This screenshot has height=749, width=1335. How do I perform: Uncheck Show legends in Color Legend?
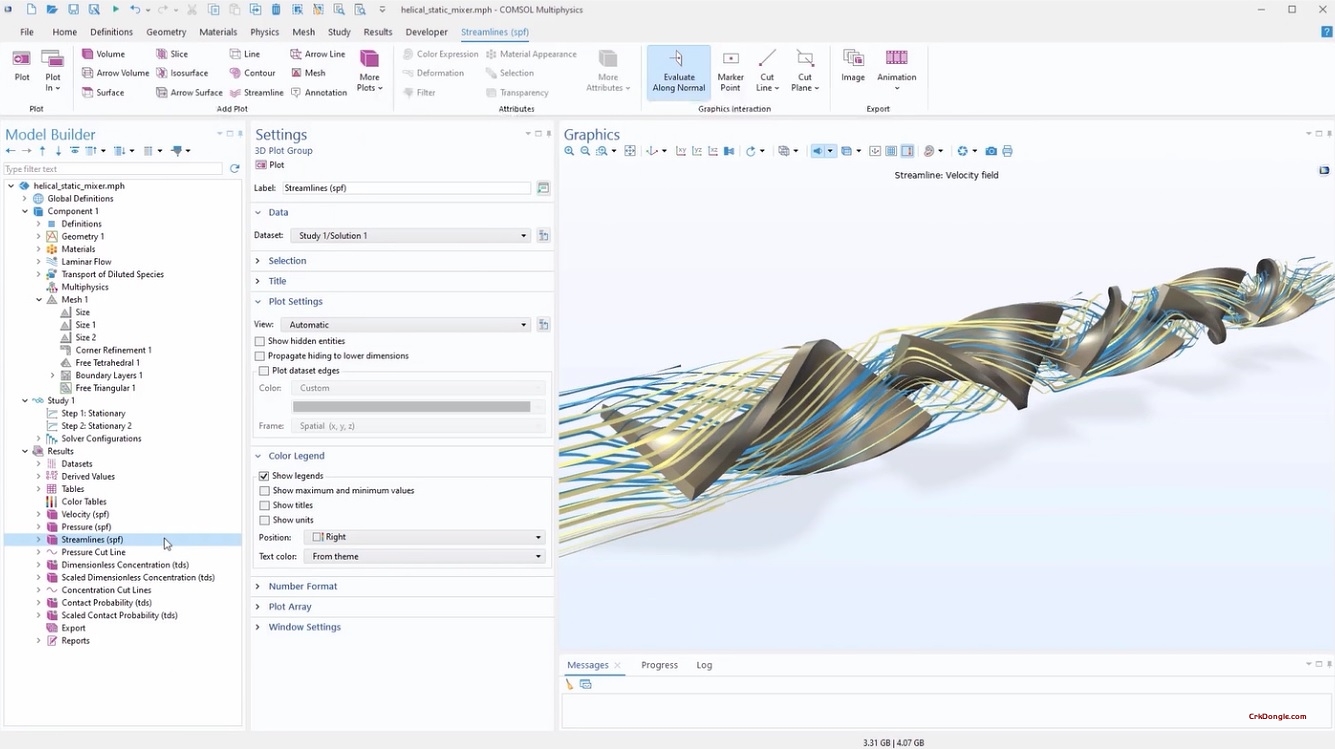click(x=263, y=476)
